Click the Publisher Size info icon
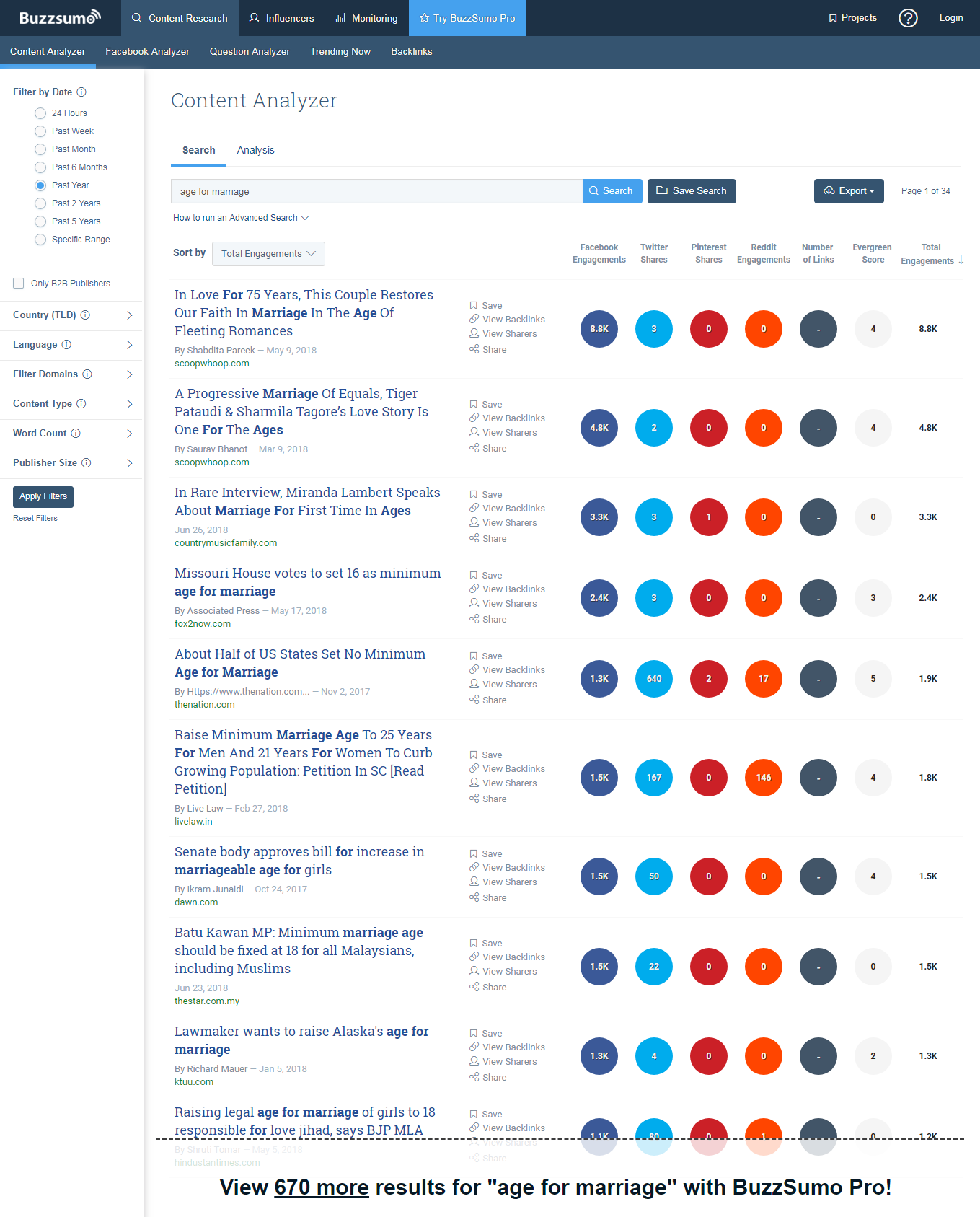The image size is (980, 1217). click(87, 462)
